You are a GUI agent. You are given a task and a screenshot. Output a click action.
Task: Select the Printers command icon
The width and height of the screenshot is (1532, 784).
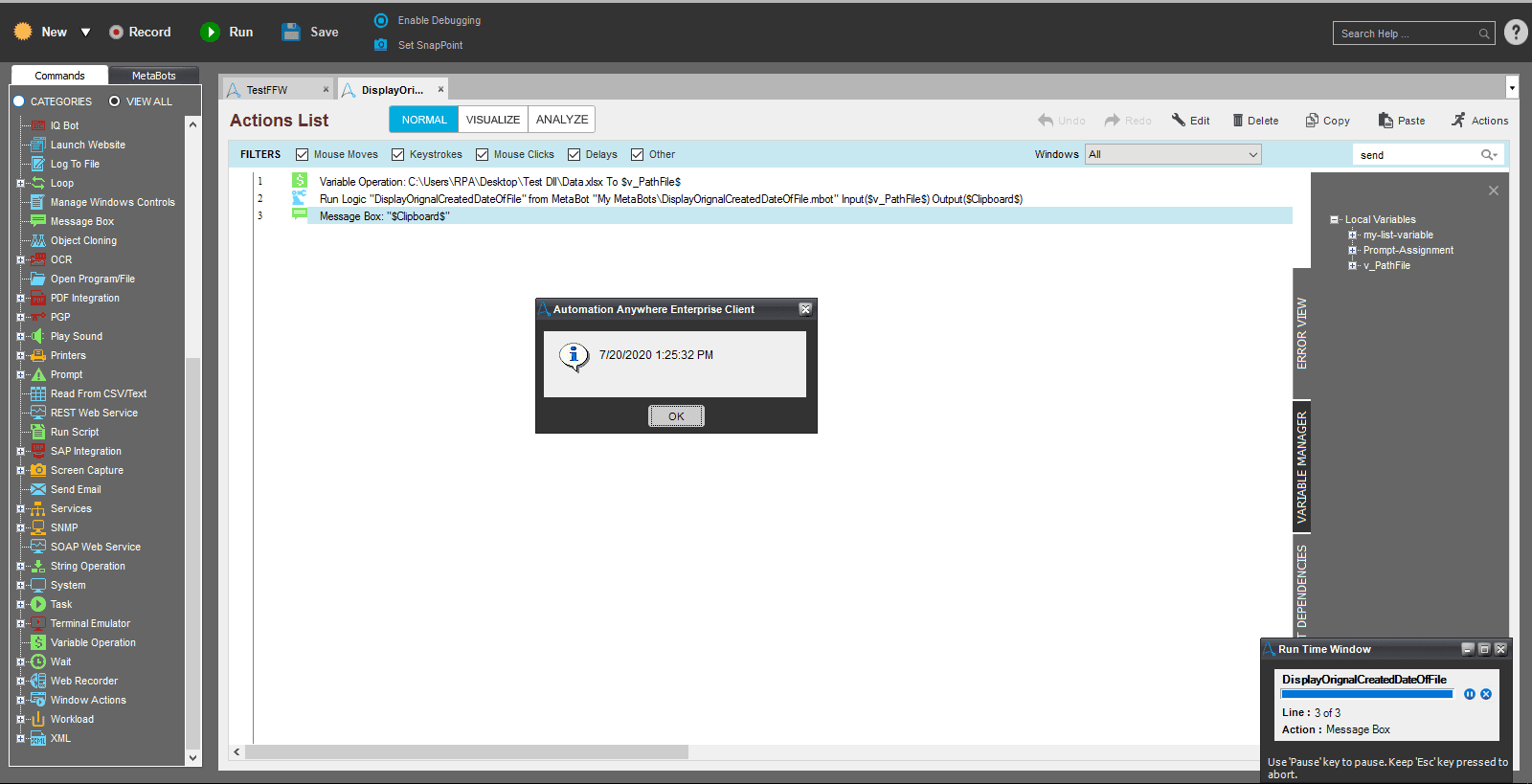38,355
